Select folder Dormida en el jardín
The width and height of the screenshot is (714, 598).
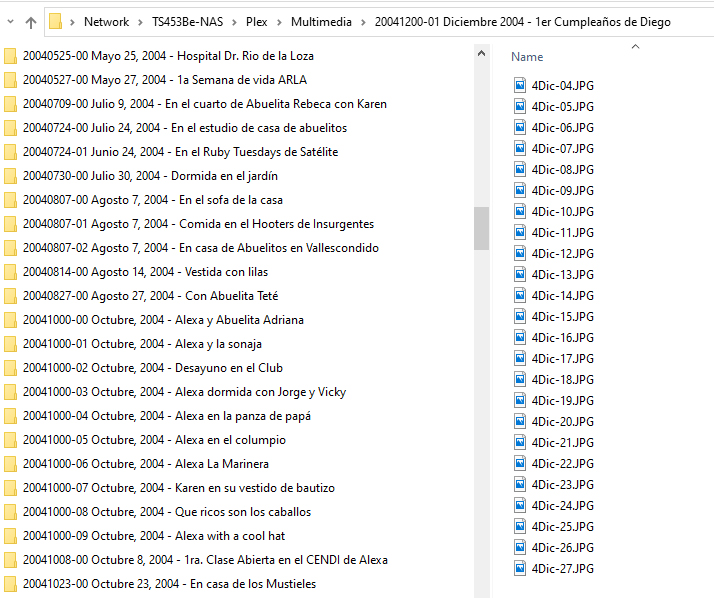(150, 176)
